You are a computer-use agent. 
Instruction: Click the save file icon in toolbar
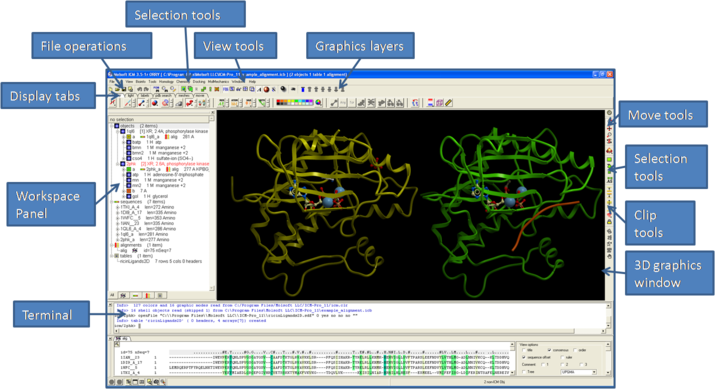(124, 89)
